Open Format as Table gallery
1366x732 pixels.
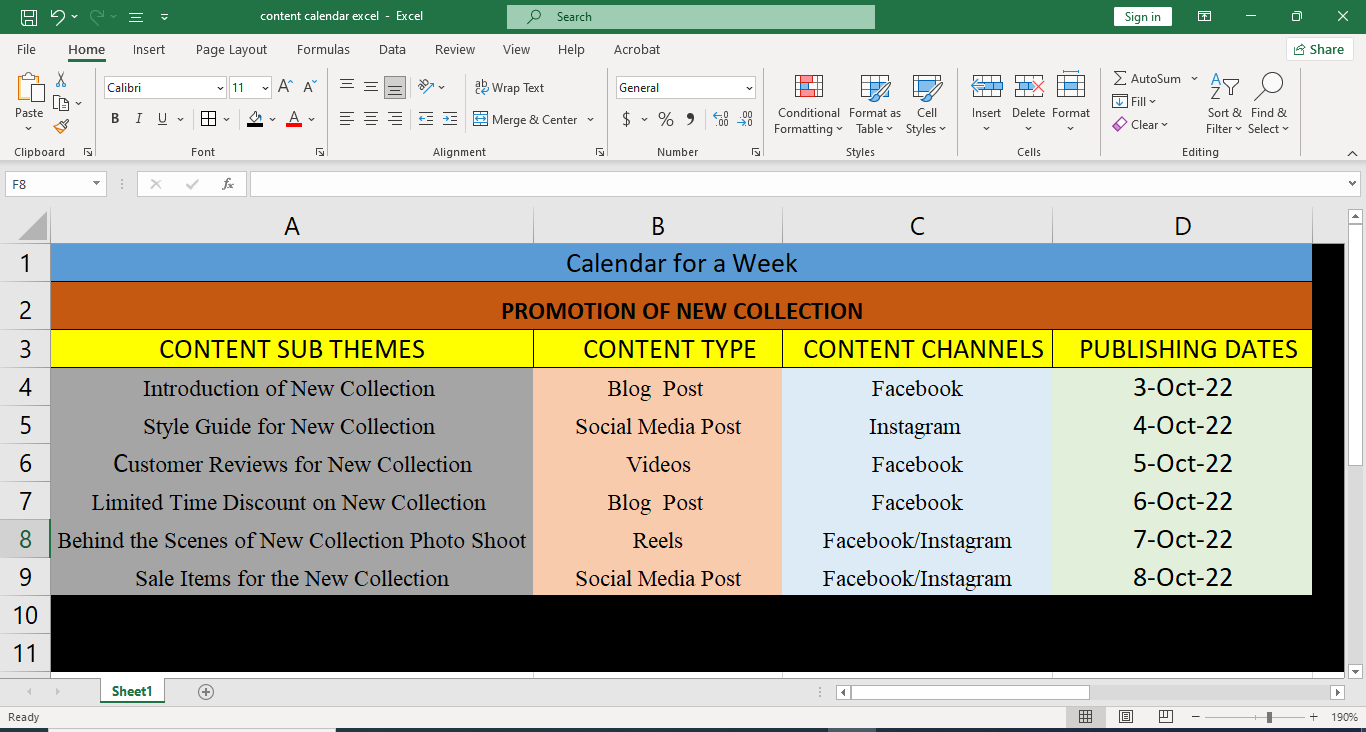point(875,104)
